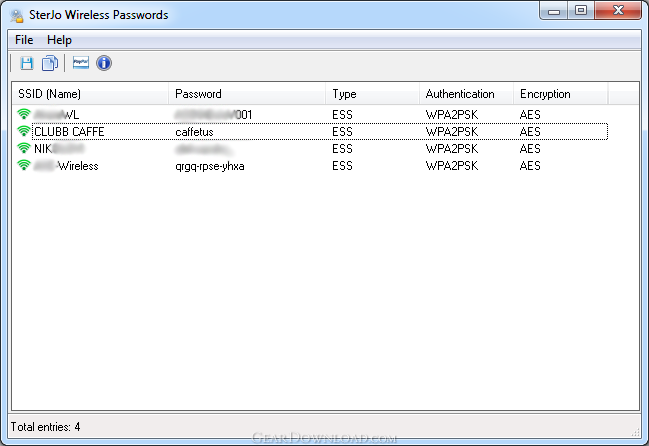Viewport: 649px width, 446px height.
Task: Click the PayPal donate toolbar icon
Action: [x=81, y=63]
